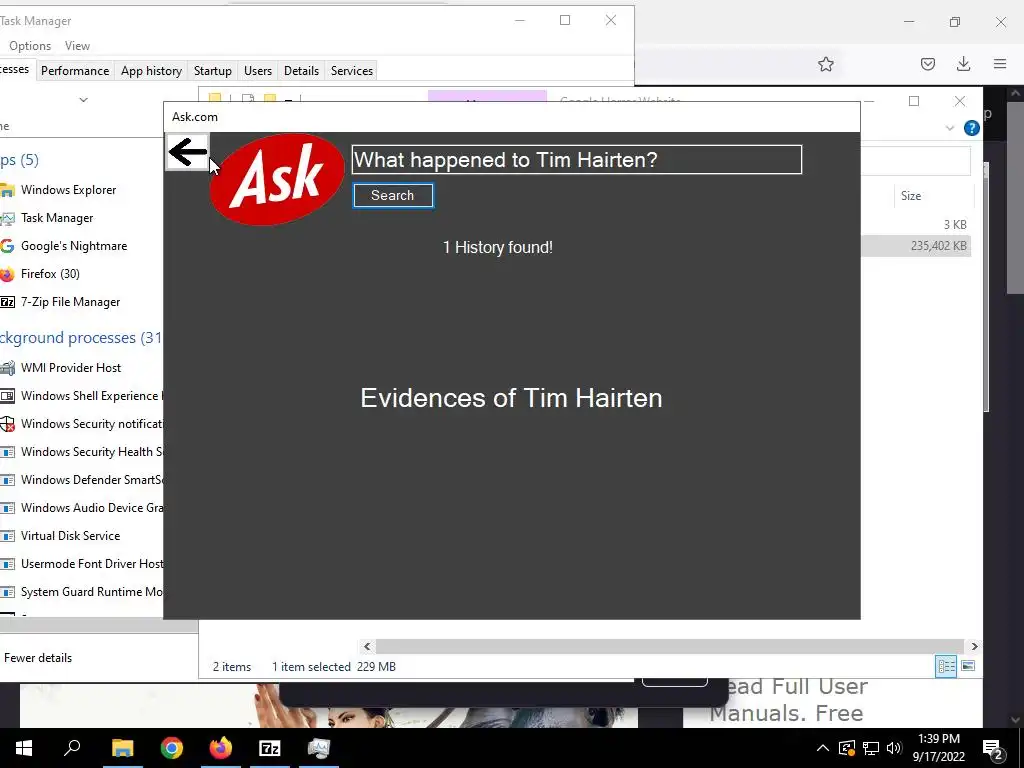
Task: Click the update tray icon with orange dot
Action: click(x=847, y=748)
